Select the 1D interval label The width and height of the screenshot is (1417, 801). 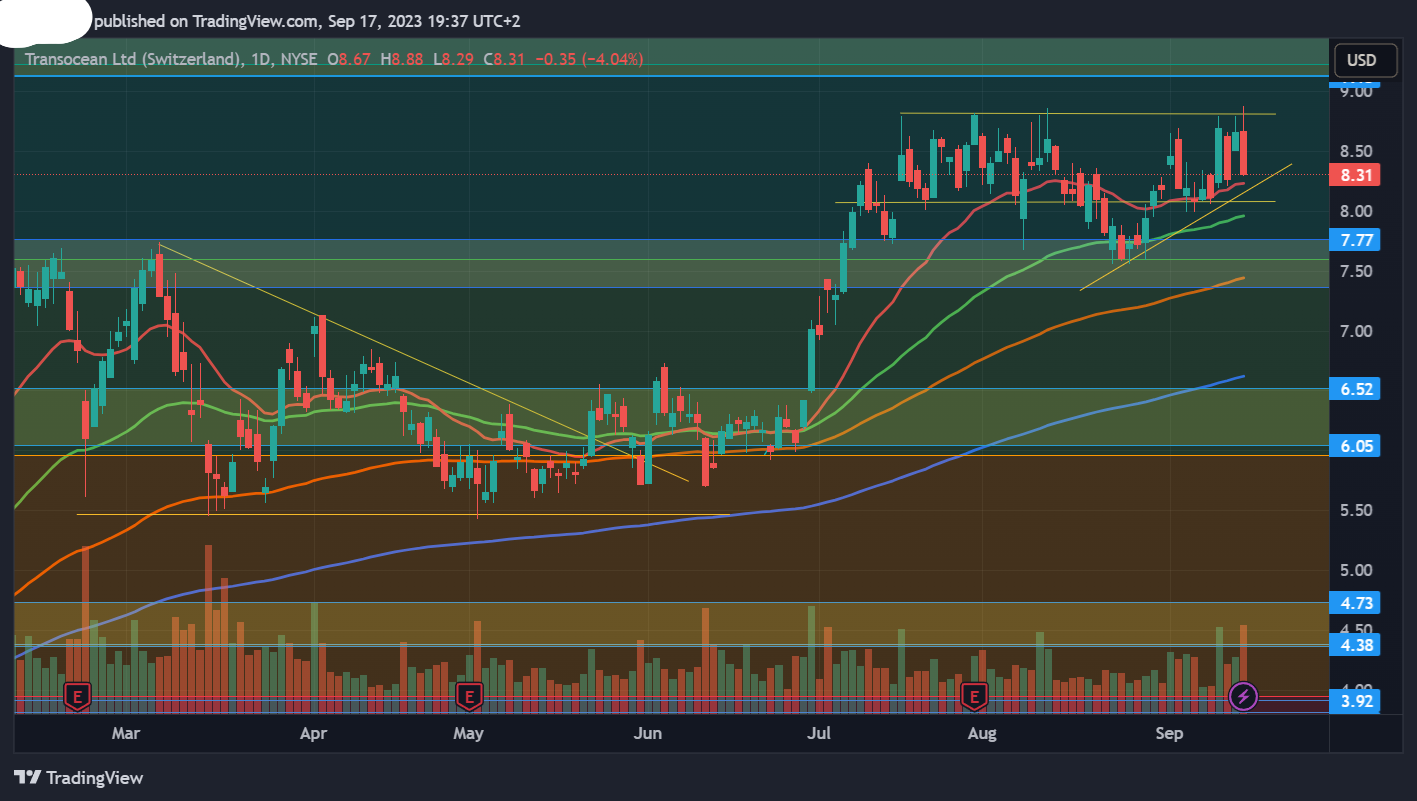point(262,59)
